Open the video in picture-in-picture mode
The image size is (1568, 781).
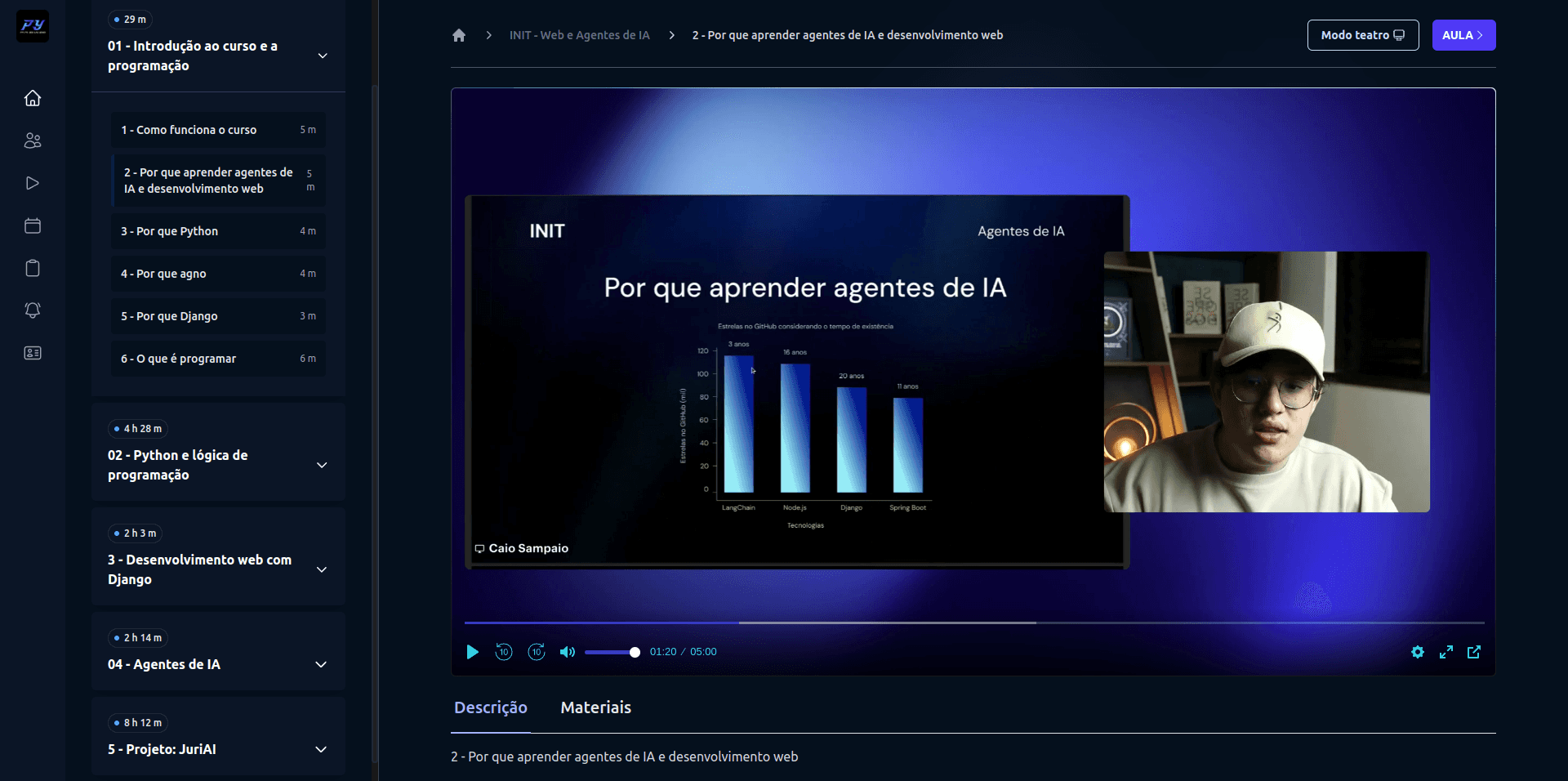click(x=1475, y=652)
